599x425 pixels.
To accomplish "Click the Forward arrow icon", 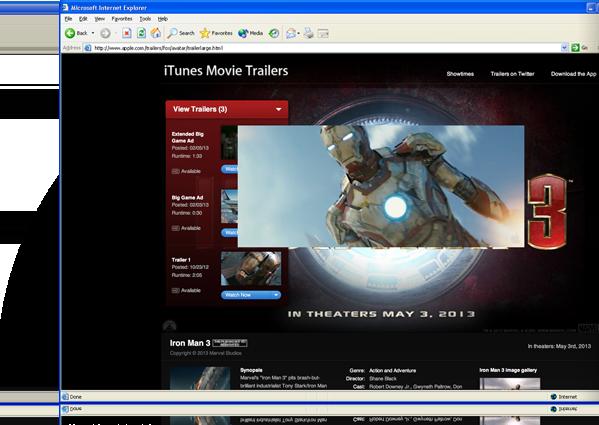I will pyautogui.click(x=105, y=34).
